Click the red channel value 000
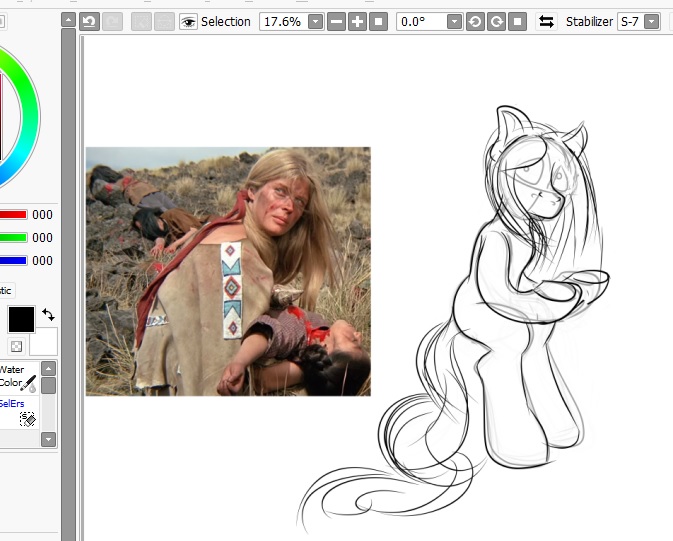Image resolution: width=673 pixels, height=541 pixels. [42, 215]
